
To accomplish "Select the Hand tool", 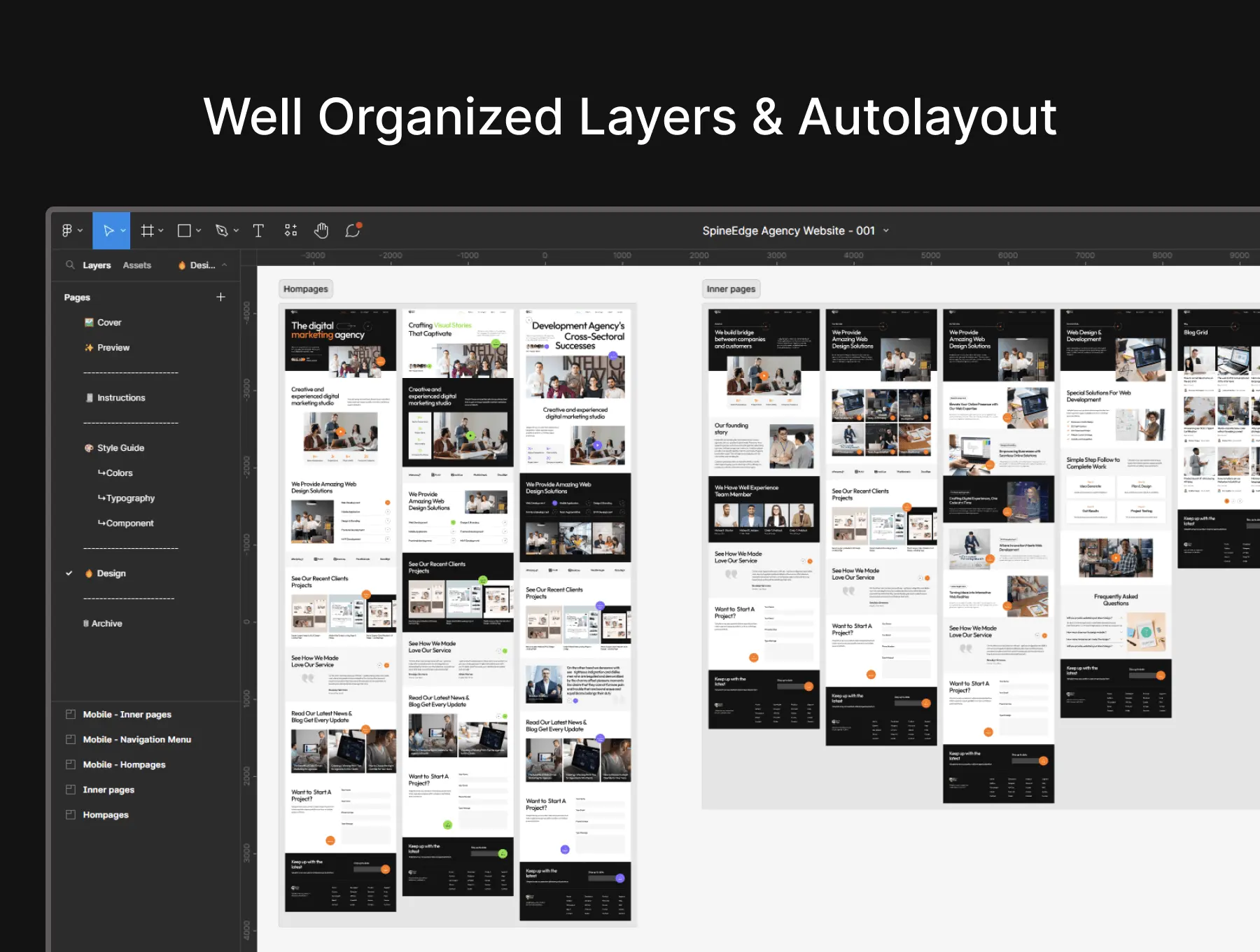I will tap(321, 230).
